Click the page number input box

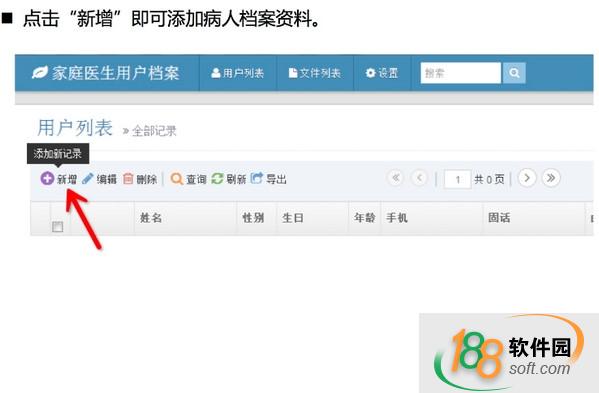click(457, 179)
